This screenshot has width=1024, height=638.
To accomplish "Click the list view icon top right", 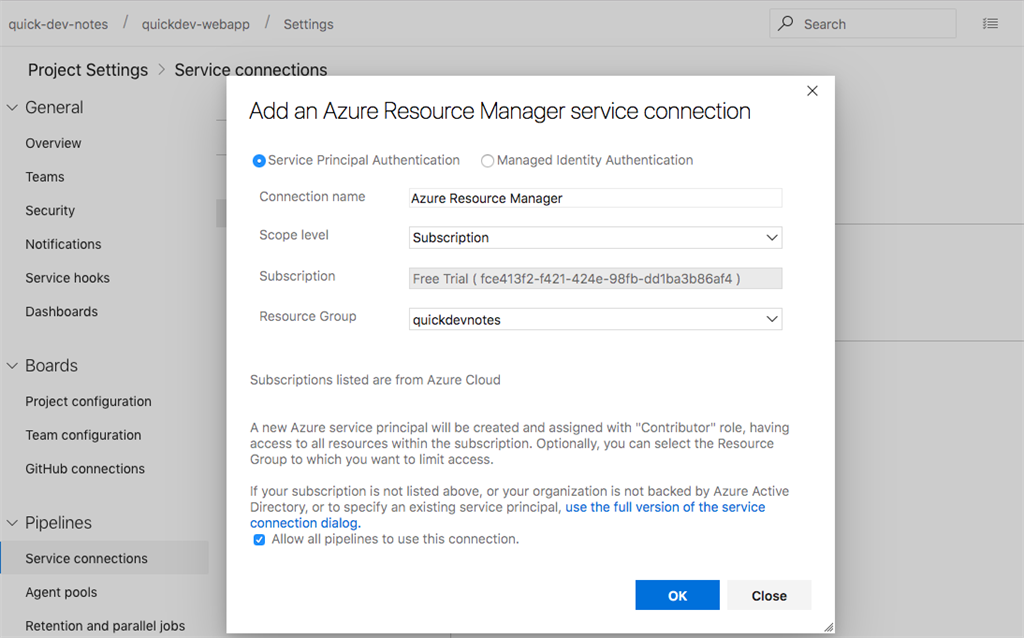I will coord(990,23).
